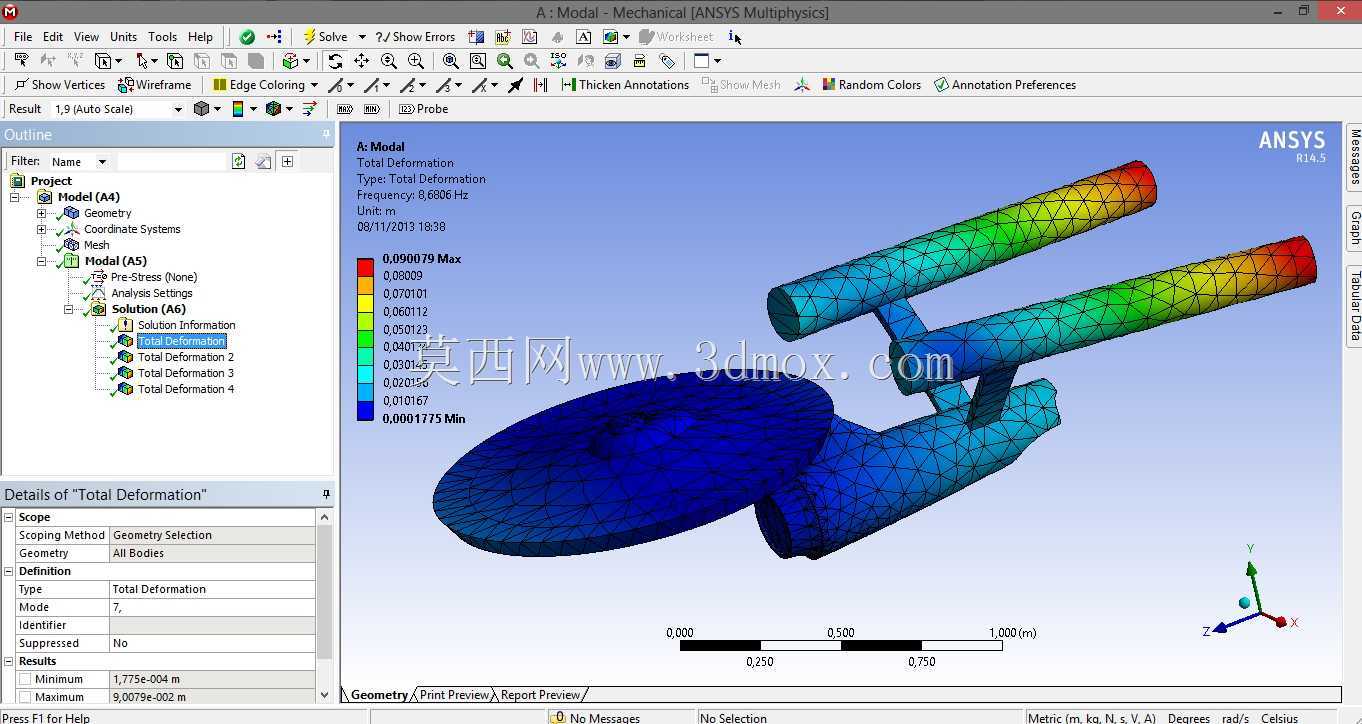This screenshot has width=1362, height=724.
Task: Collapse the Solution (A6) tree node
Action: click(x=68, y=309)
